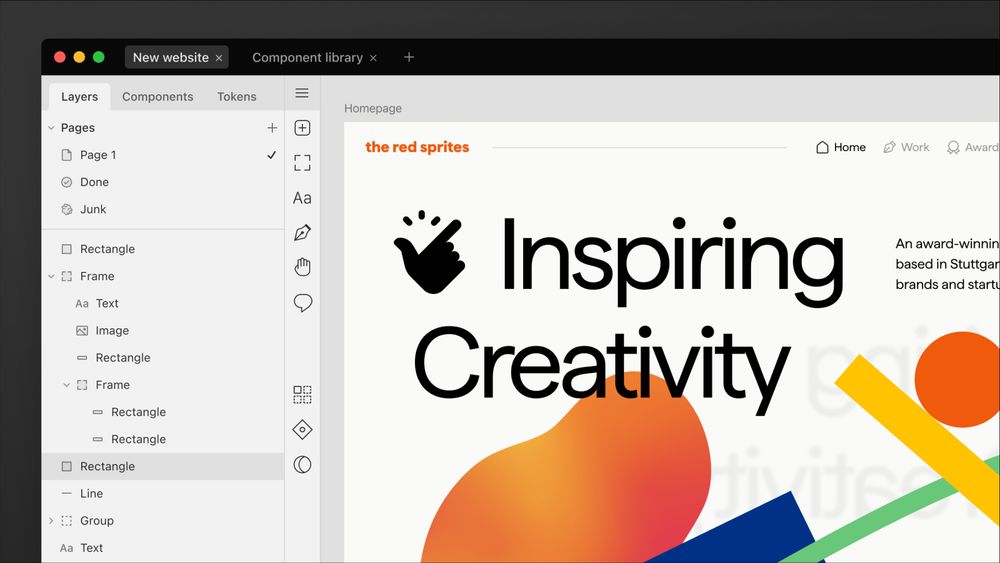
Task: Click the Image layer icon
Action: pos(82,331)
